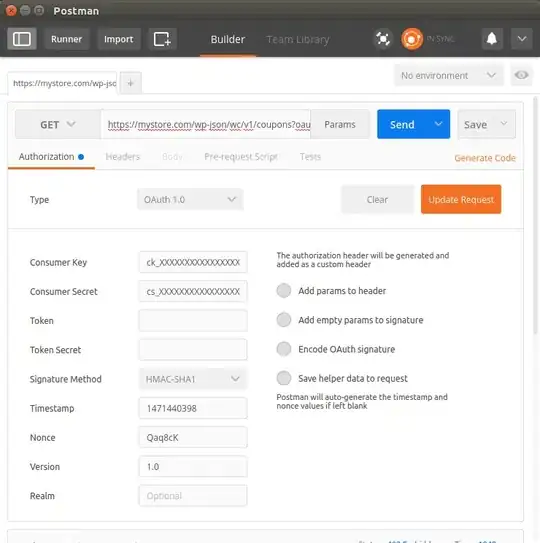Click the Nonce field
The image size is (540, 543).
[x=193, y=437]
